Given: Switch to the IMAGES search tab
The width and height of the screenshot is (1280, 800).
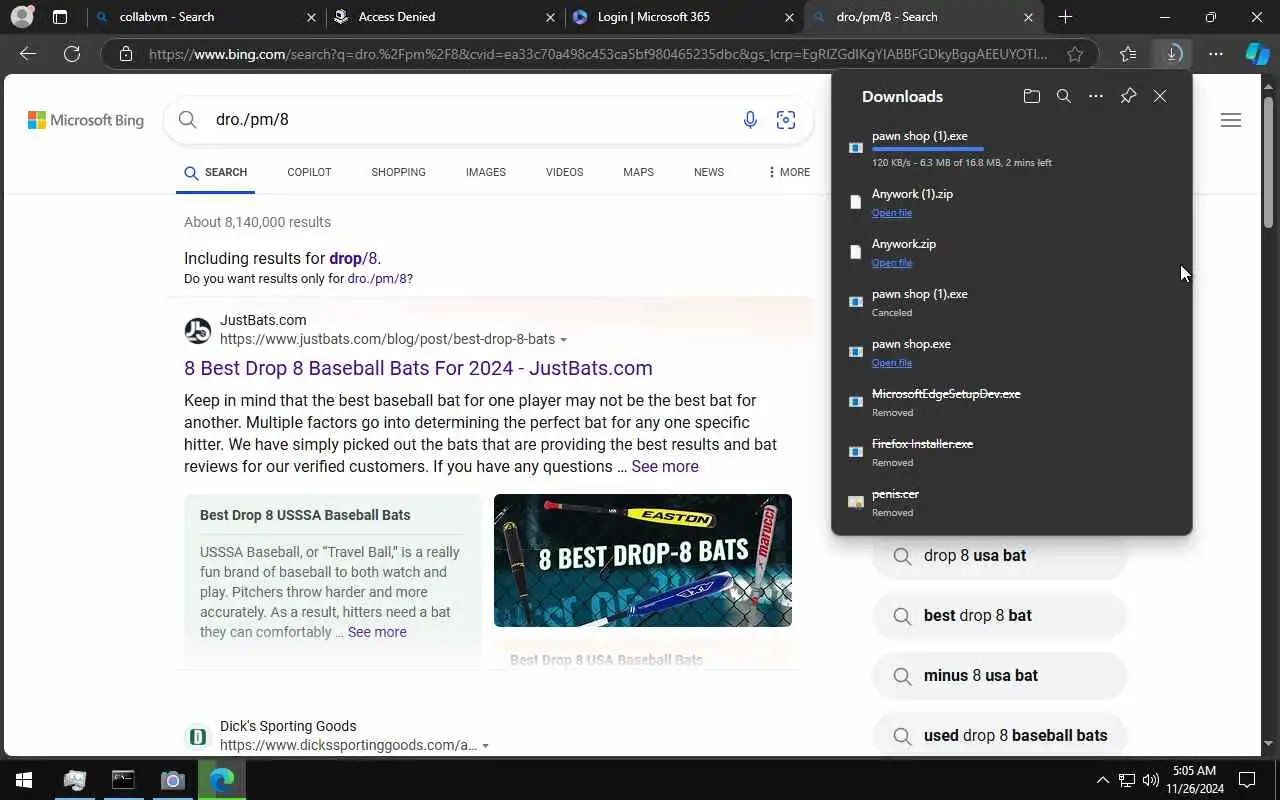Looking at the screenshot, I should [485, 172].
